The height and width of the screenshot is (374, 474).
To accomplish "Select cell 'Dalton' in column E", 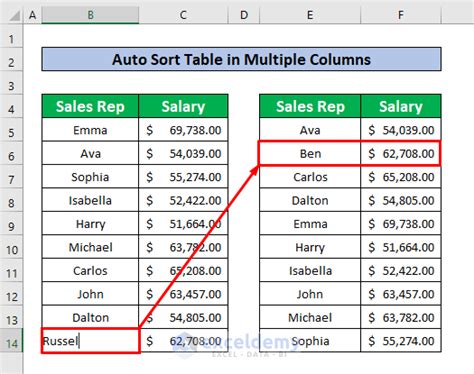I will (310, 200).
